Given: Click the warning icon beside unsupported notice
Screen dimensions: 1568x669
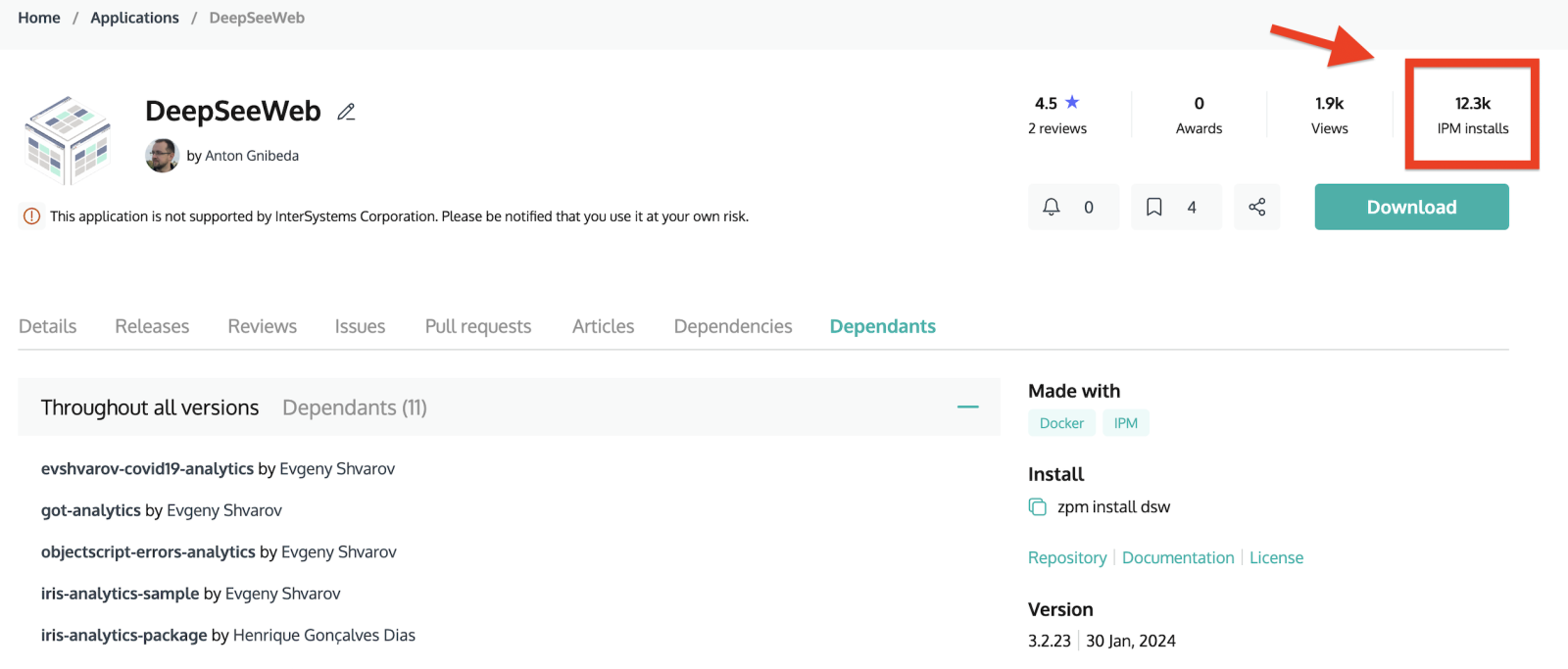Looking at the screenshot, I should coord(31,216).
